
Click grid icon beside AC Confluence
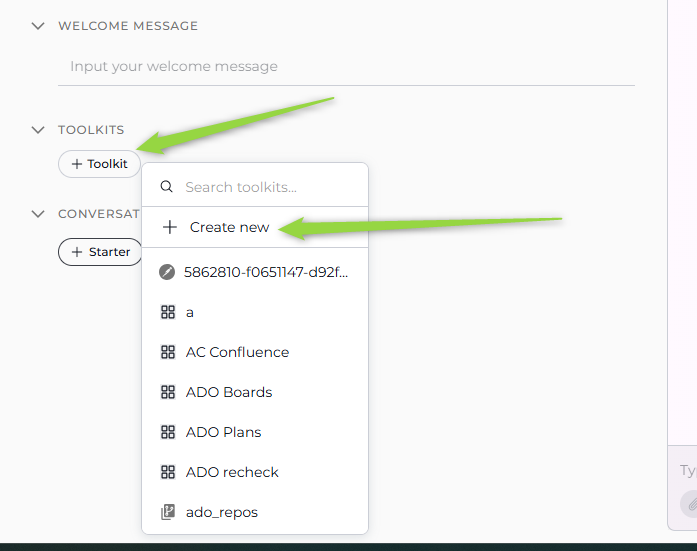(168, 352)
